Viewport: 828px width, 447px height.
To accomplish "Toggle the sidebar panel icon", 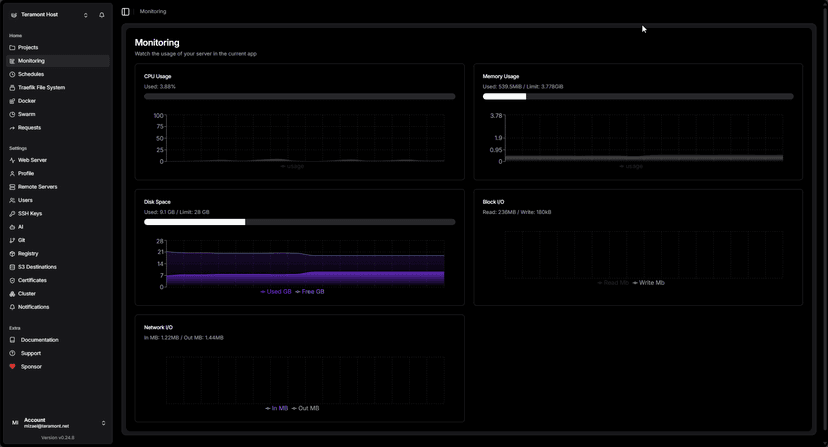I will 125,12.
